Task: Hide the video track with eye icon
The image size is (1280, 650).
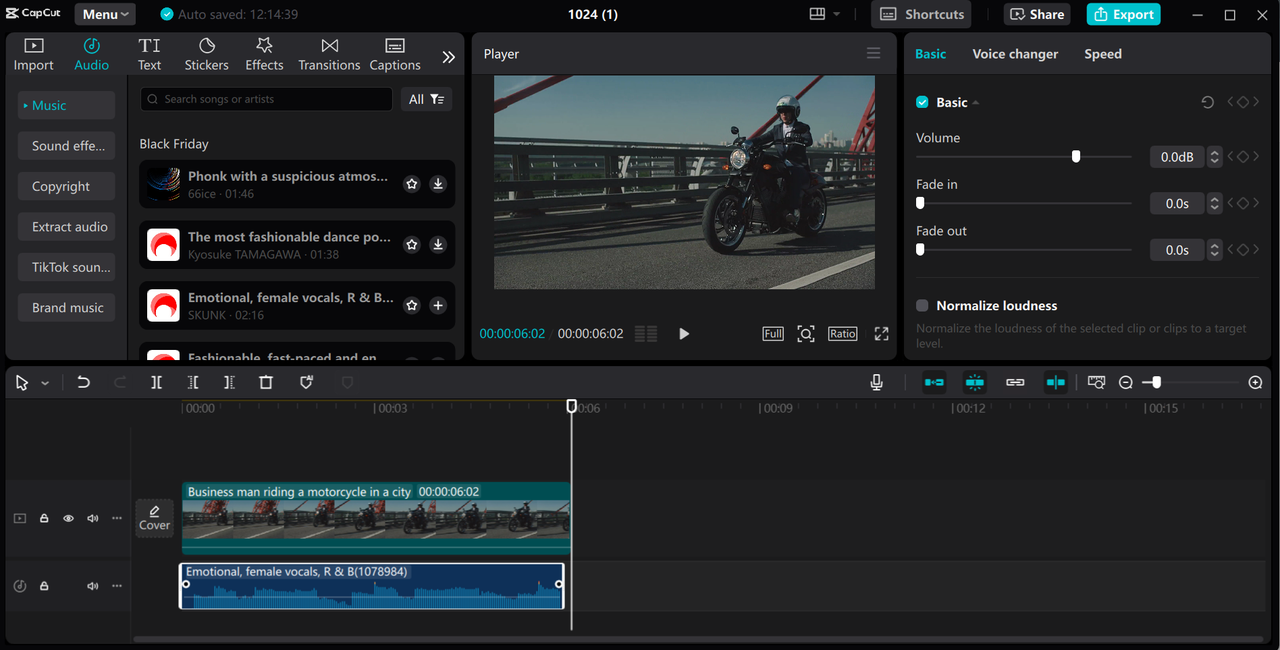Action: click(68, 518)
